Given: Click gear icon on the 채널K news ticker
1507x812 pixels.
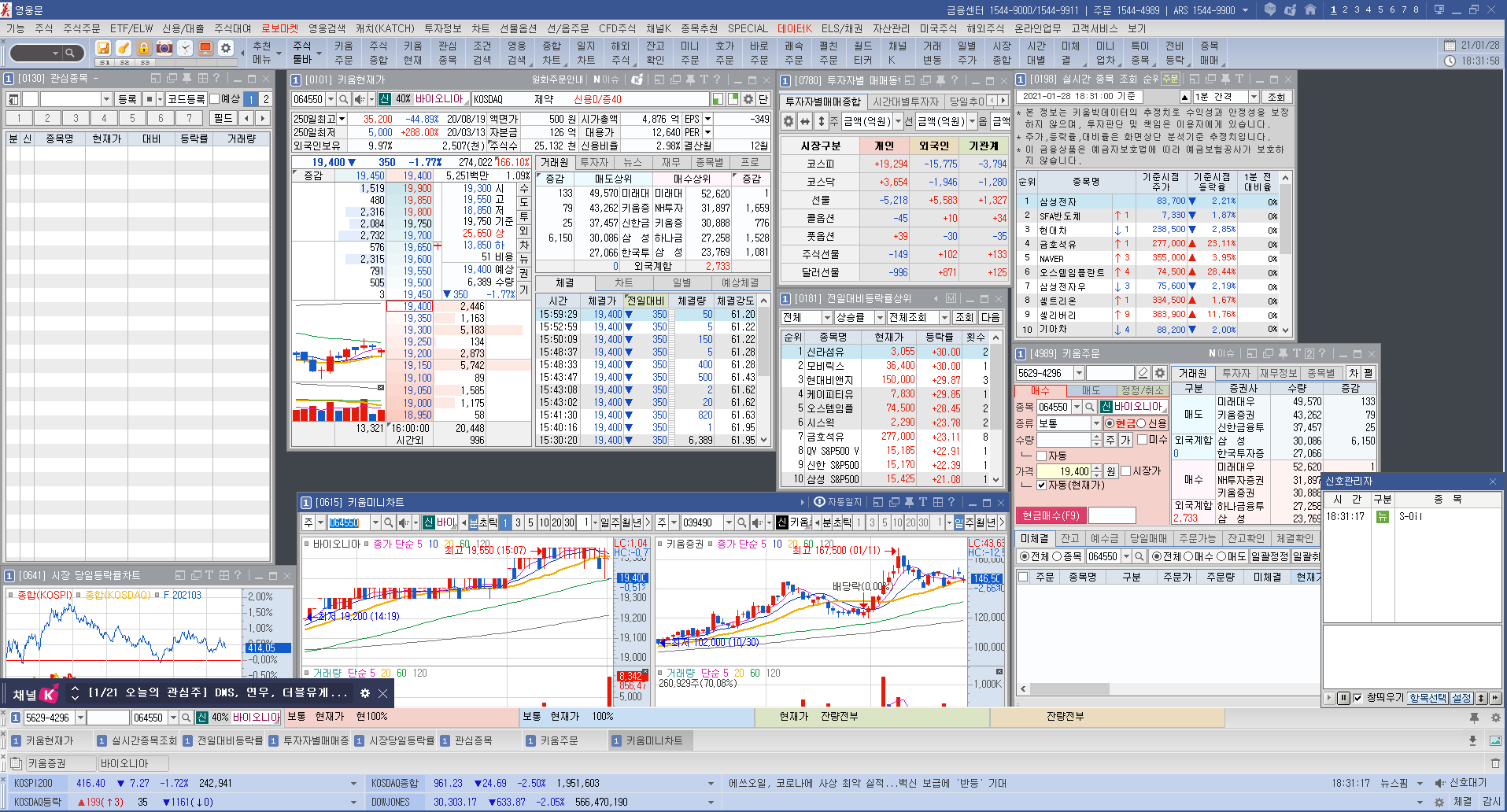Looking at the screenshot, I should (x=365, y=693).
